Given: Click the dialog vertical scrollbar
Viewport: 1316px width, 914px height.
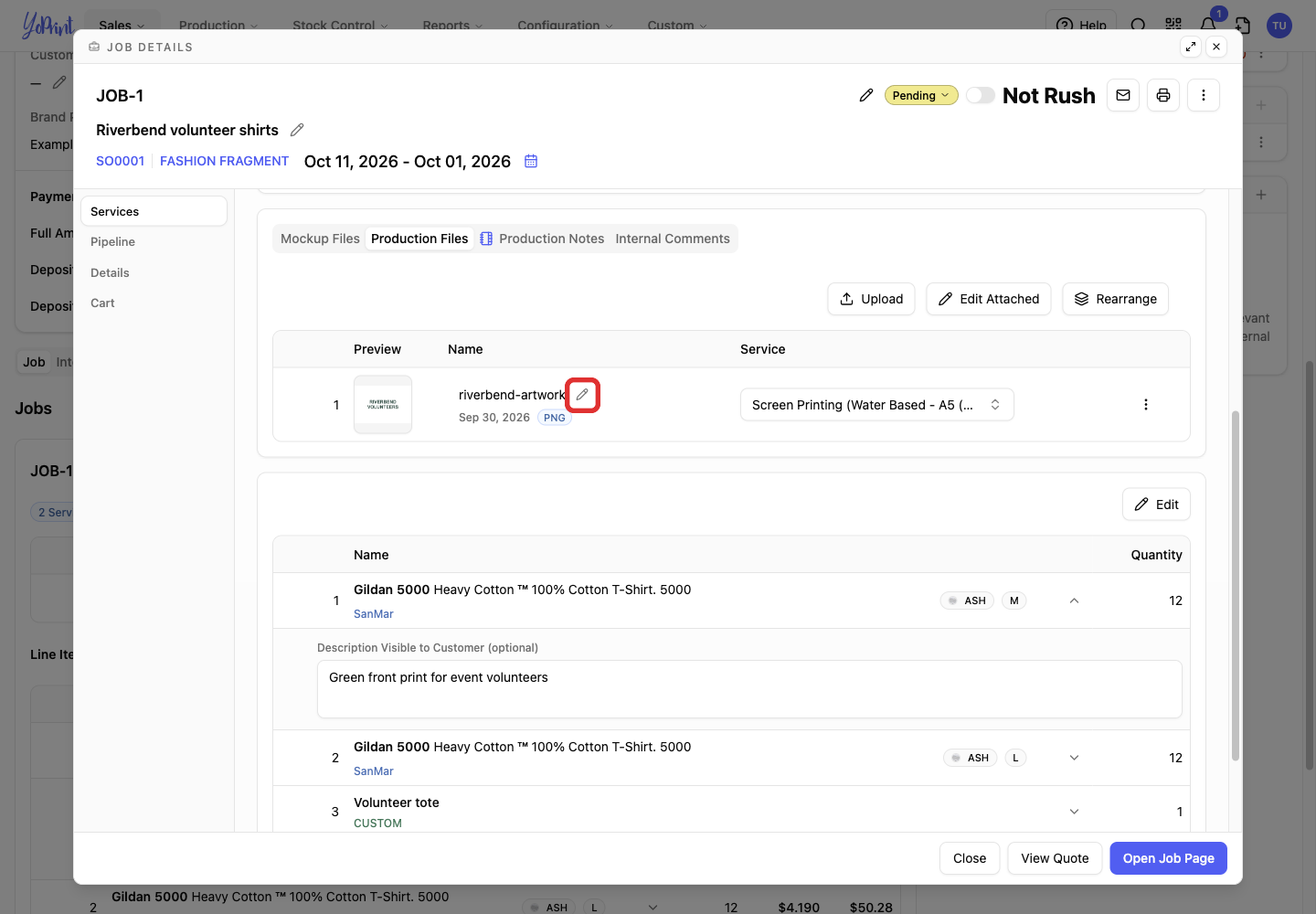Looking at the screenshot, I should pyautogui.click(x=1236, y=585).
